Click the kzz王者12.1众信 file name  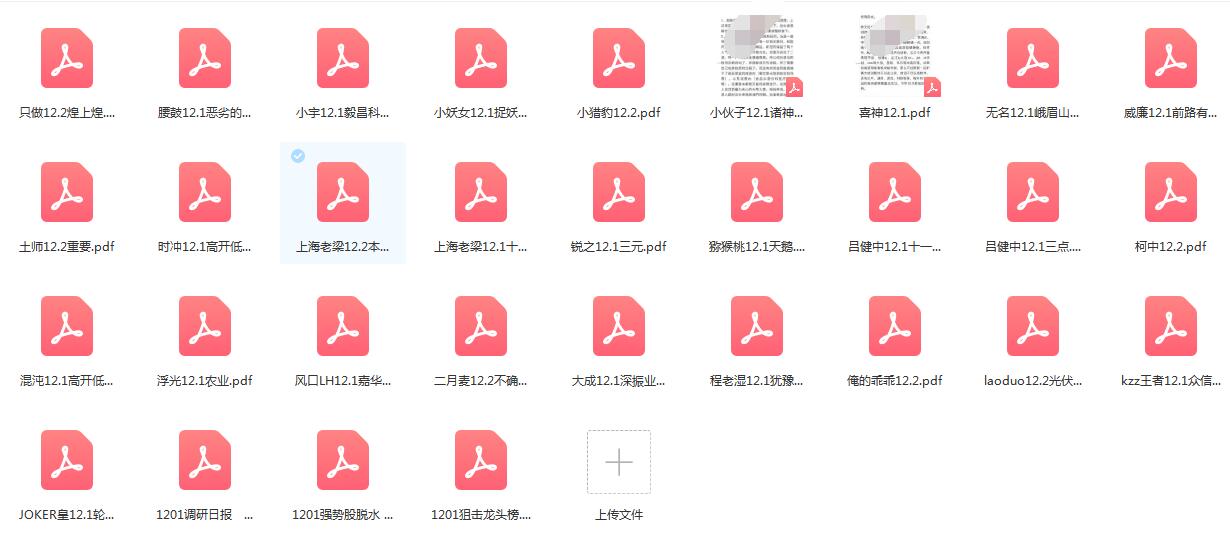click(1171, 381)
